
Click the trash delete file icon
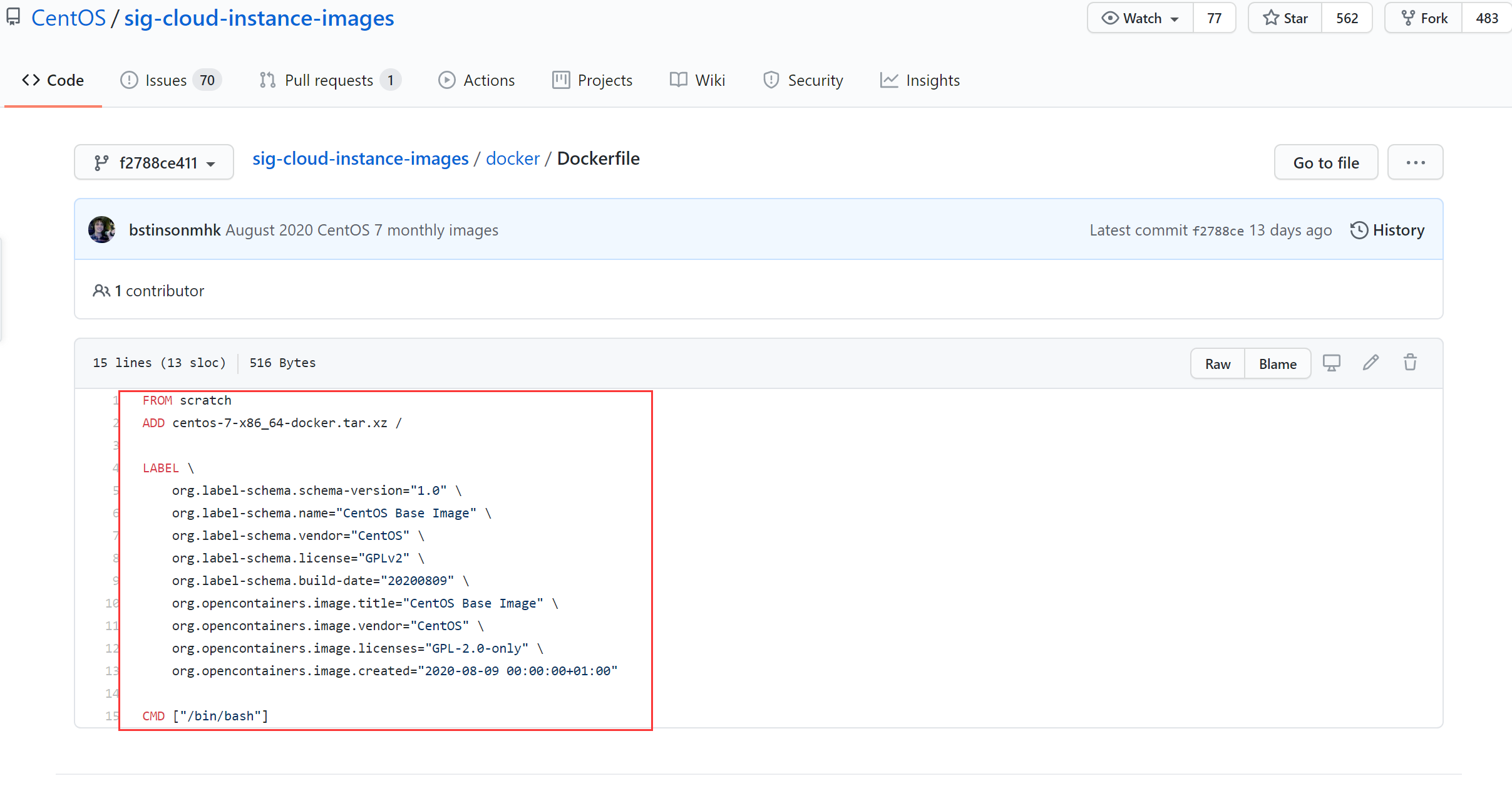point(1410,363)
